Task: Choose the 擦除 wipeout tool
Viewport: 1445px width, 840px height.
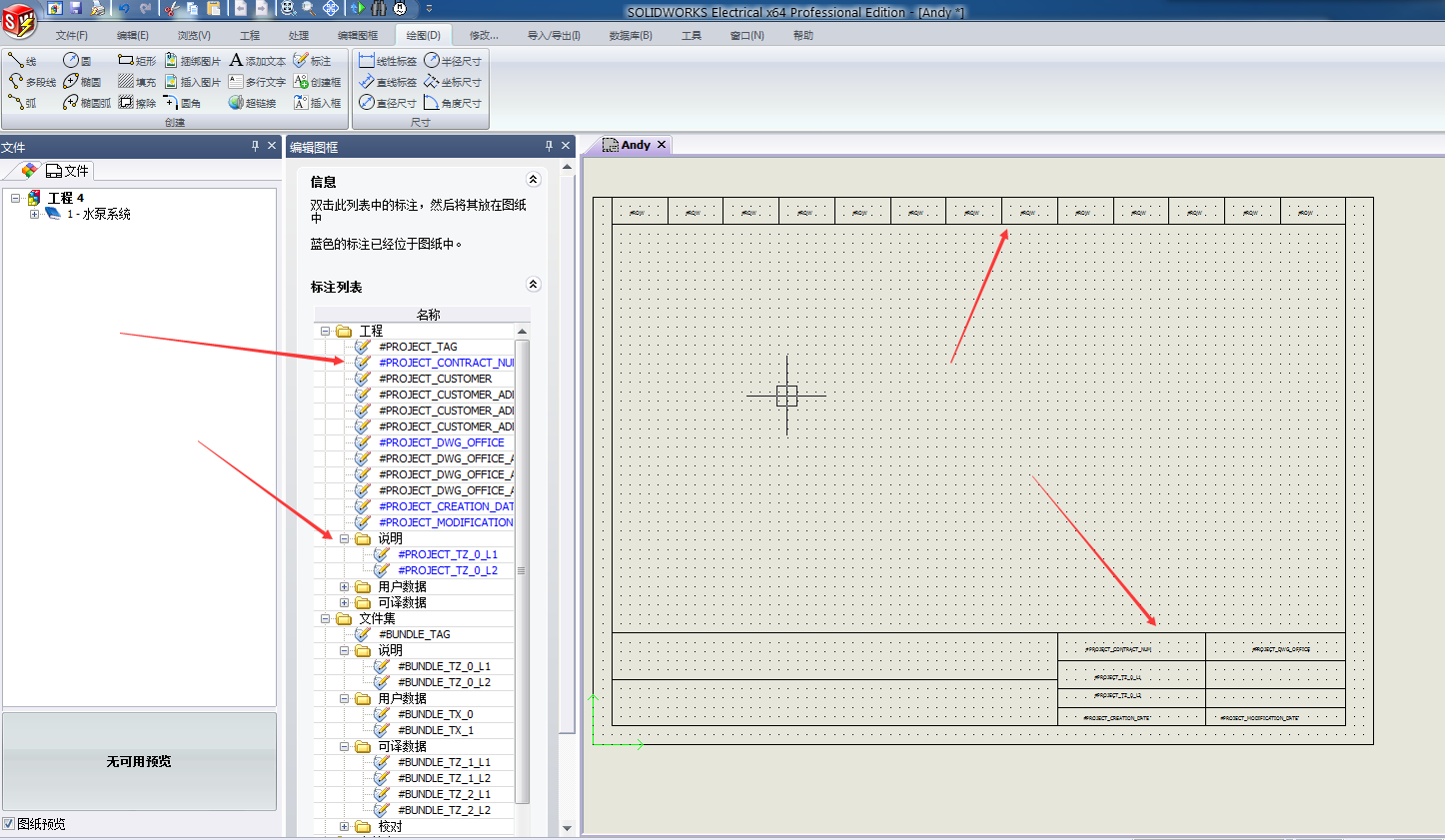Action: click(137, 103)
